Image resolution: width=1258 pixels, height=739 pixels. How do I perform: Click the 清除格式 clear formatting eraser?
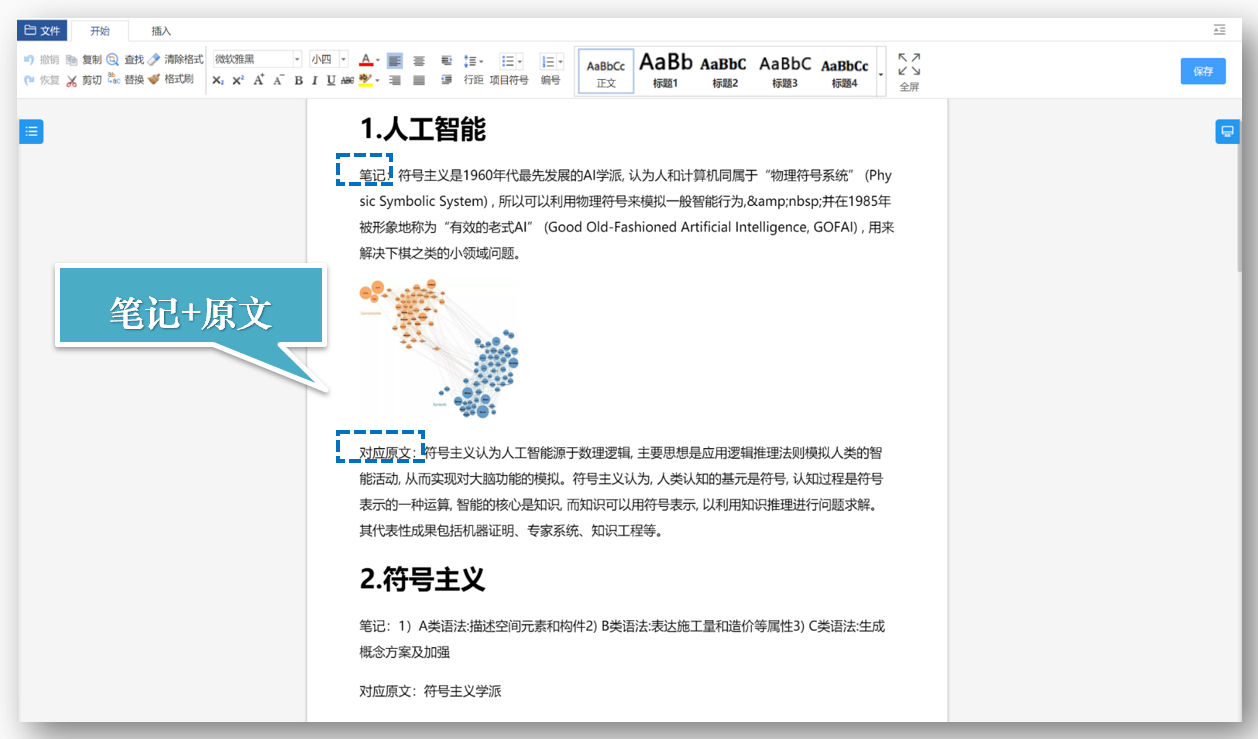[x=154, y=59]
